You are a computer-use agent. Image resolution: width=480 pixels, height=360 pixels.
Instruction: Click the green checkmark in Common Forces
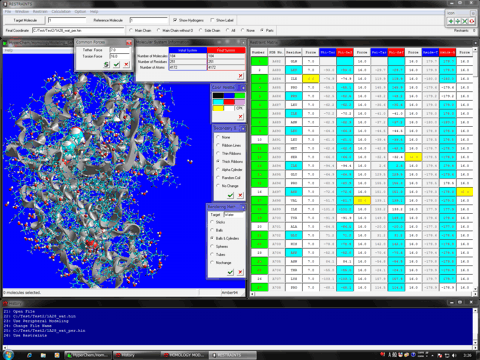(116, 64)
